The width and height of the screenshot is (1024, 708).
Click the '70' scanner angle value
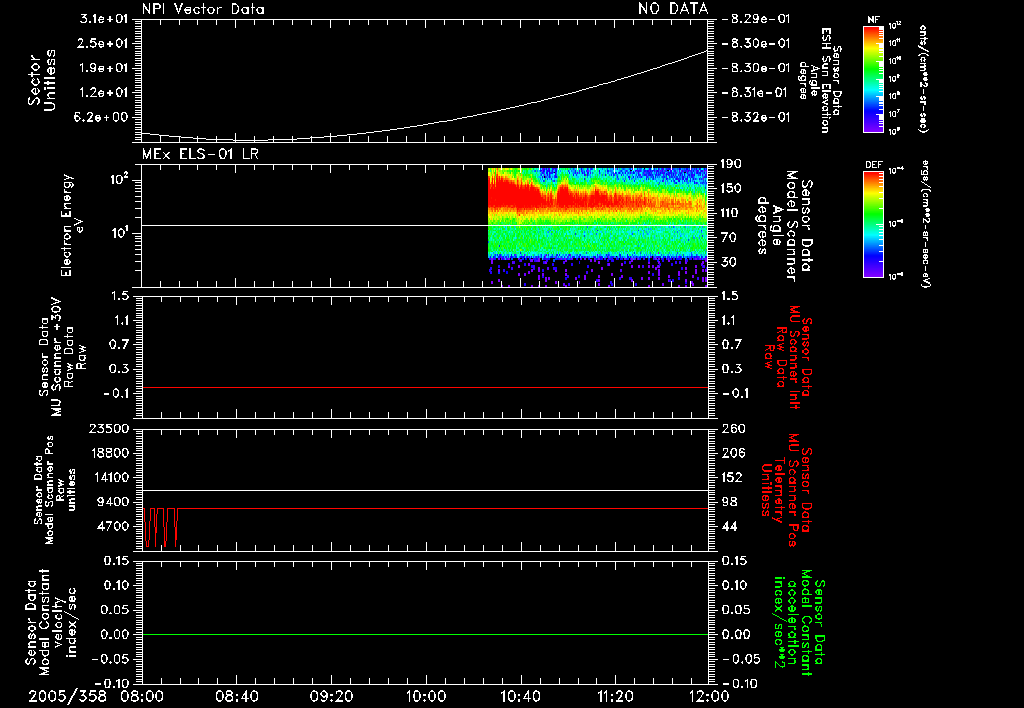729,238
